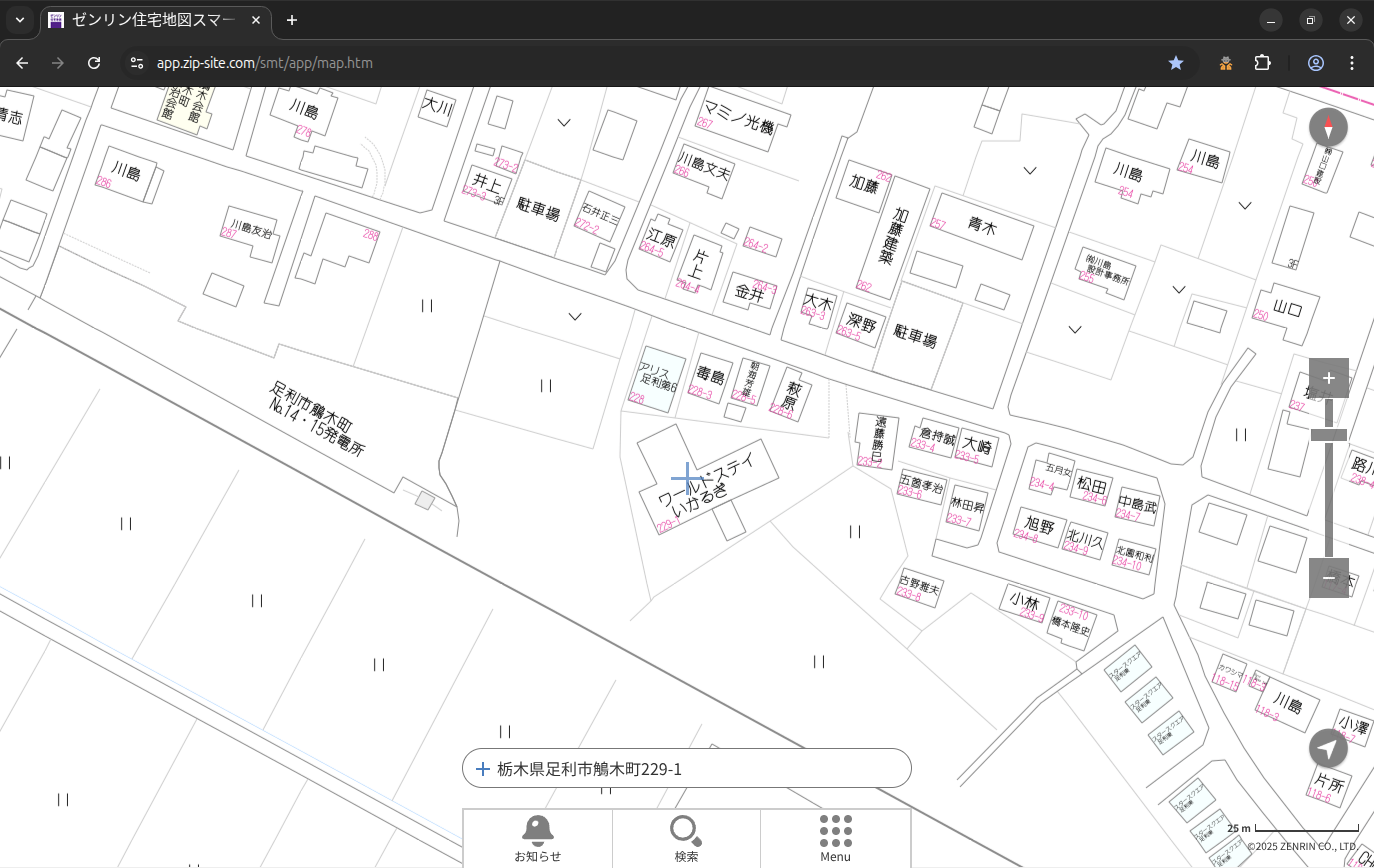Open the Chrome profile avatar menu

click(1316, 63)
